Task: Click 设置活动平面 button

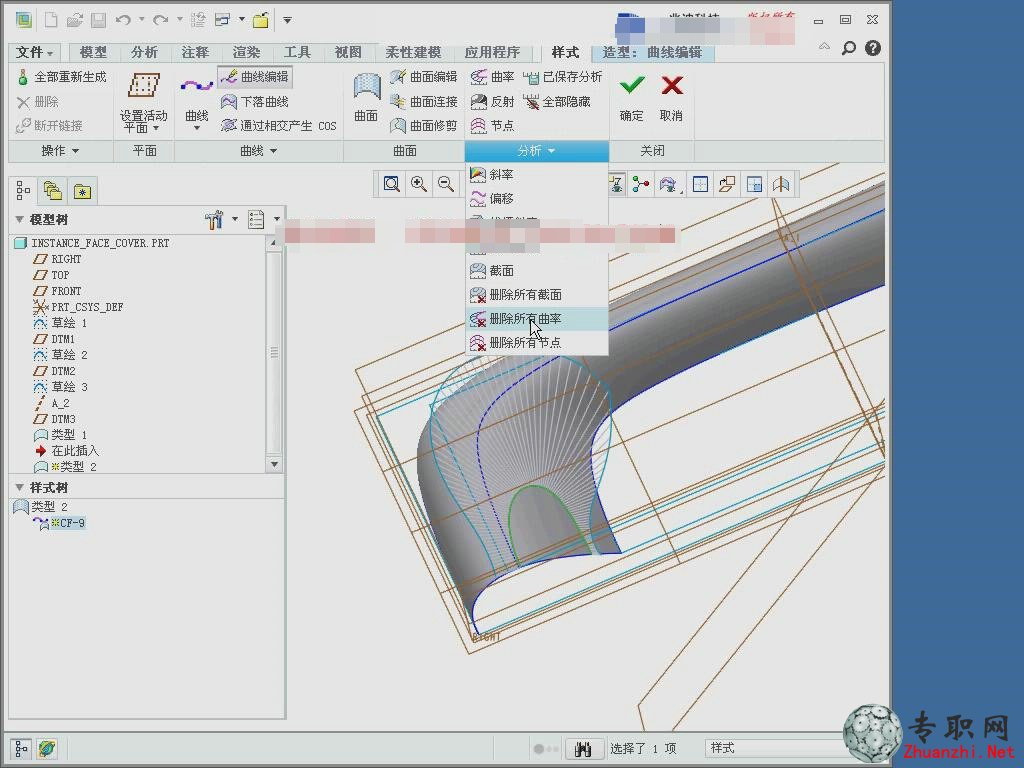Action: [144, 101]
